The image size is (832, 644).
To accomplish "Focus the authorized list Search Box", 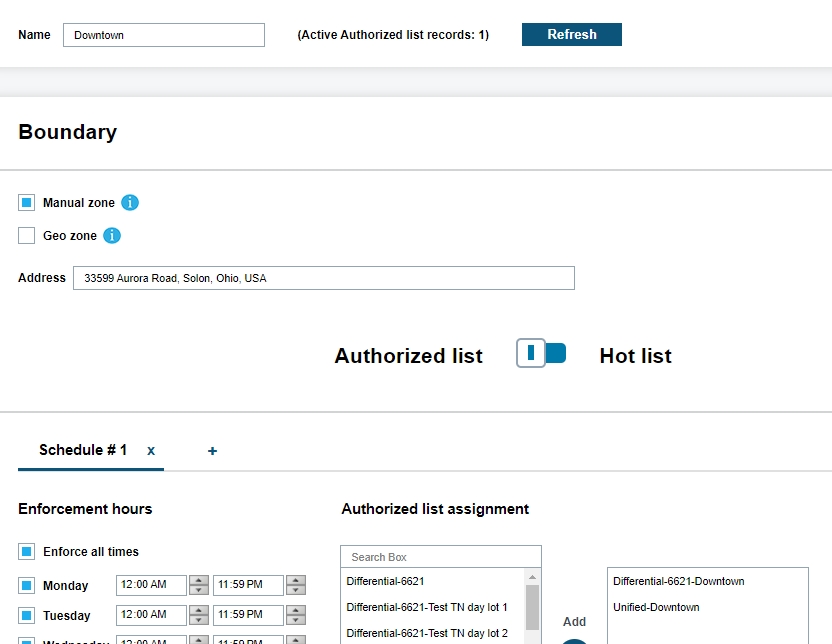I will (x=440, y=557).
